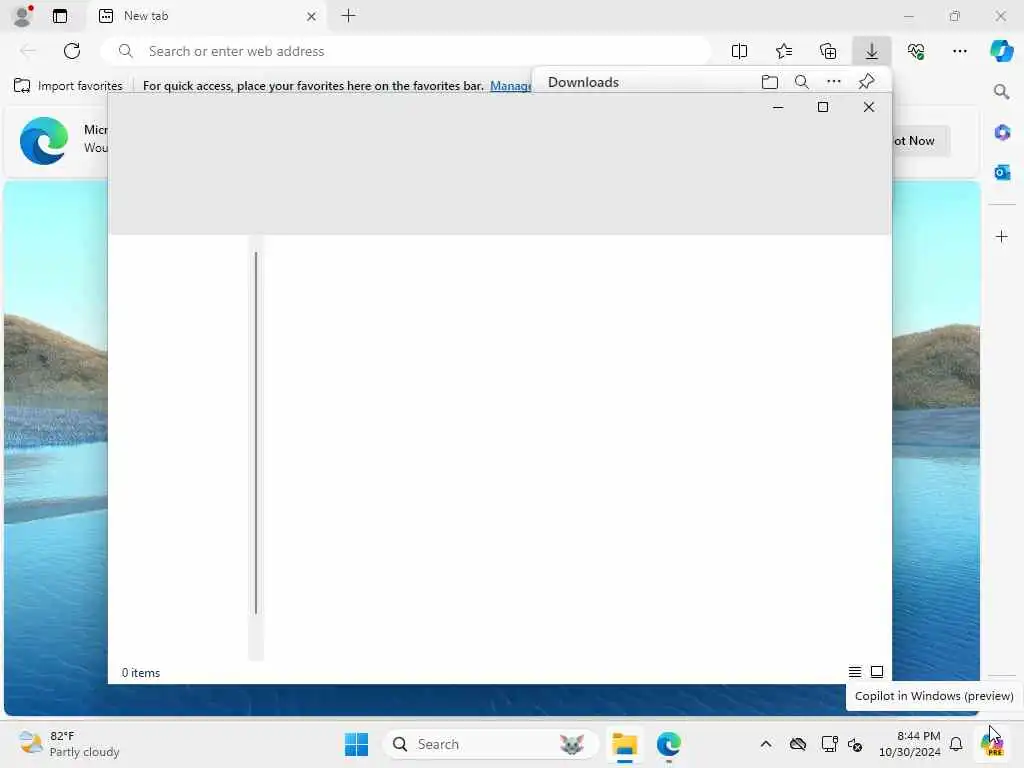Open more options in Downloads panel
The image size is (1024, 768).
pyautogui.click(x=834, y=82)
